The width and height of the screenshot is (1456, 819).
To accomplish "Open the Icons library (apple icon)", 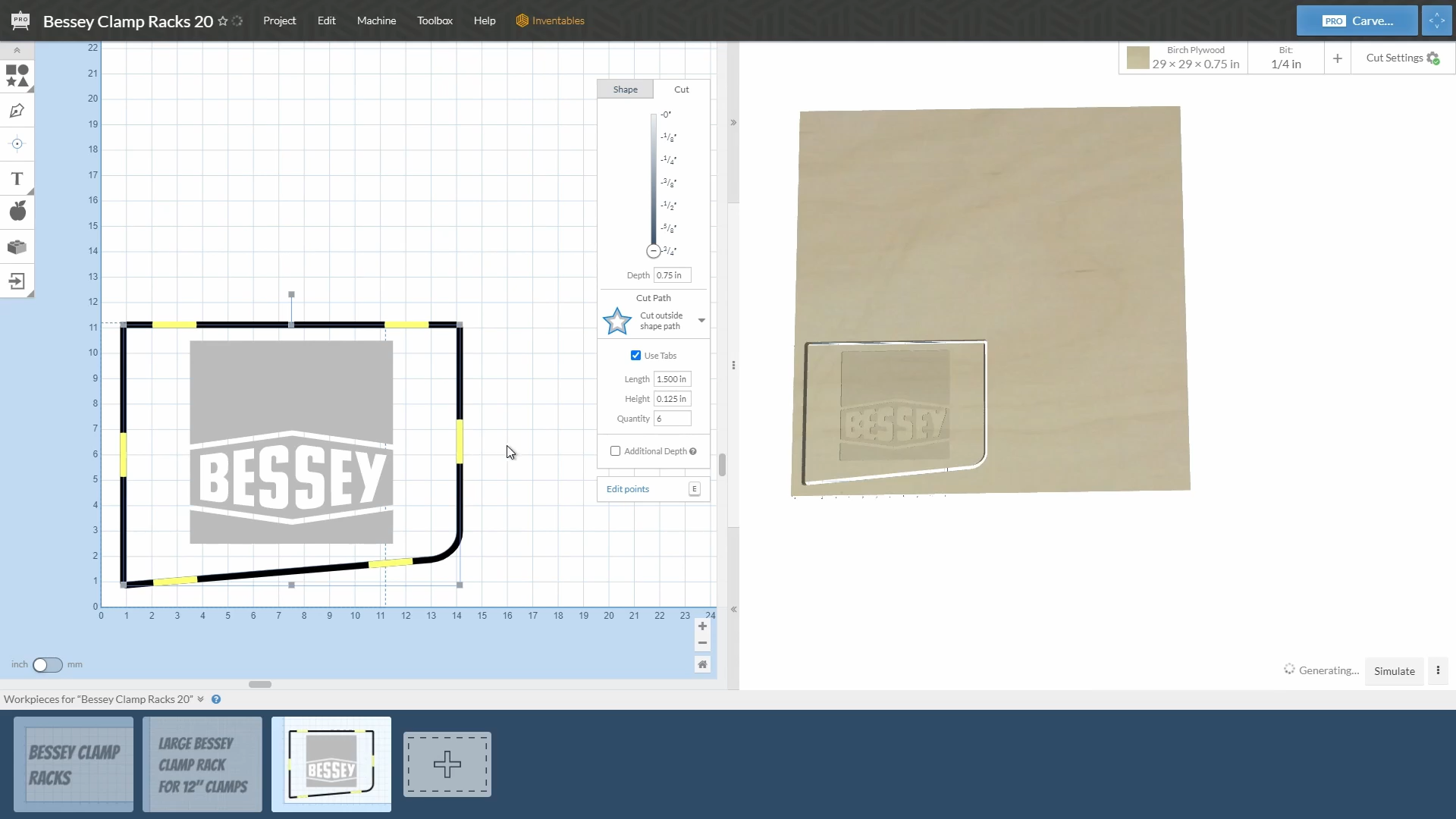I will (x=17, y=212).
